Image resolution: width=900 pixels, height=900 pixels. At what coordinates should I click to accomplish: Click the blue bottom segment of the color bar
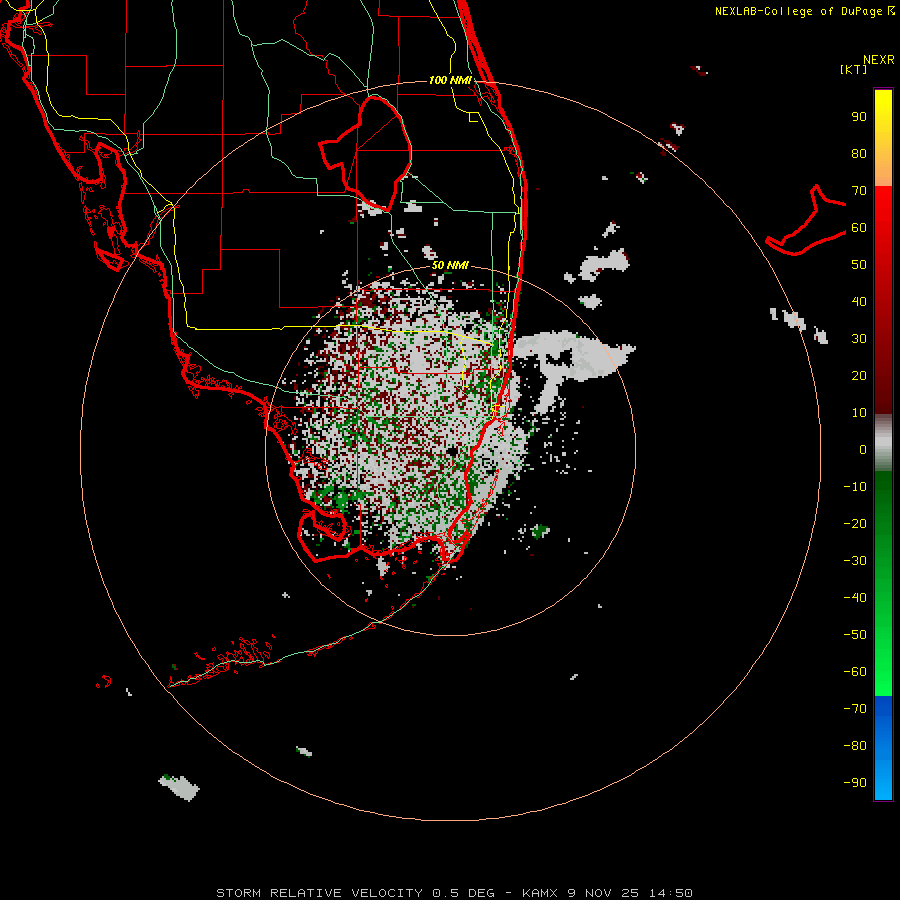883,748
